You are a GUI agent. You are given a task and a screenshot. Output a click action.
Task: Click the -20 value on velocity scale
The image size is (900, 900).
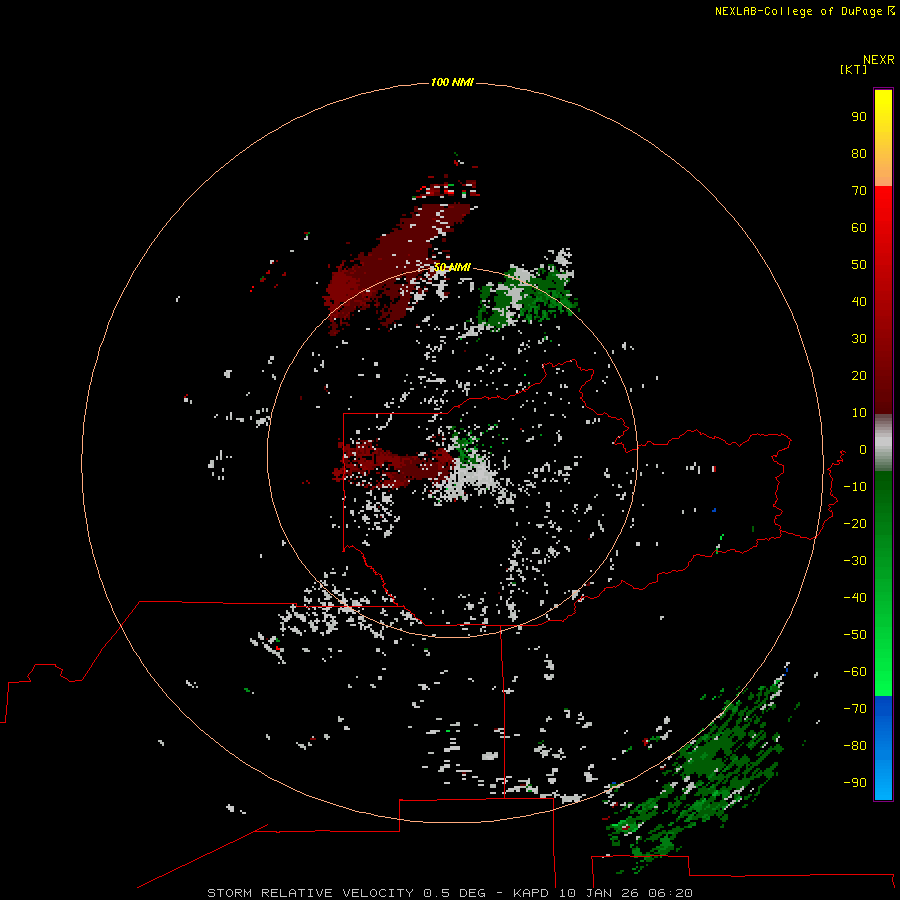(855, 524)
